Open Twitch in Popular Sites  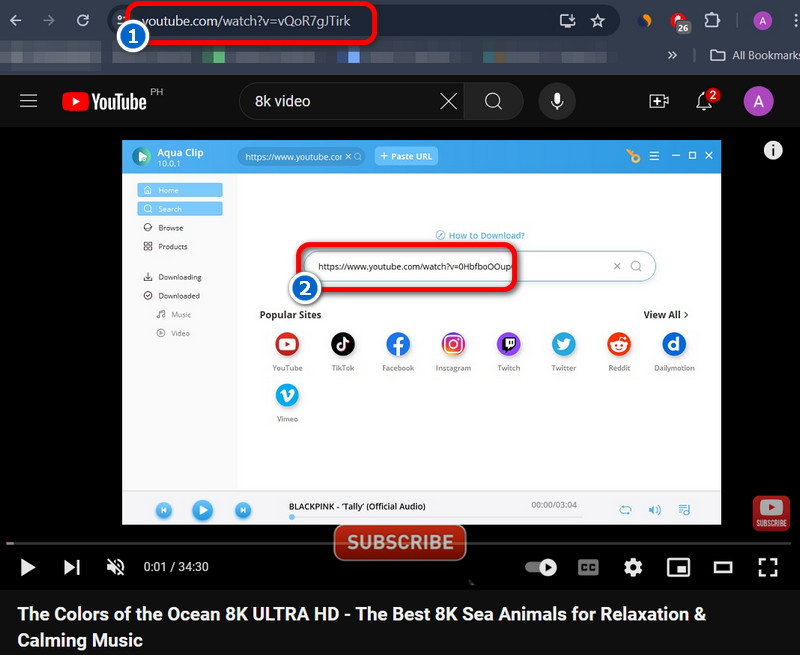(x=509, y=344)
